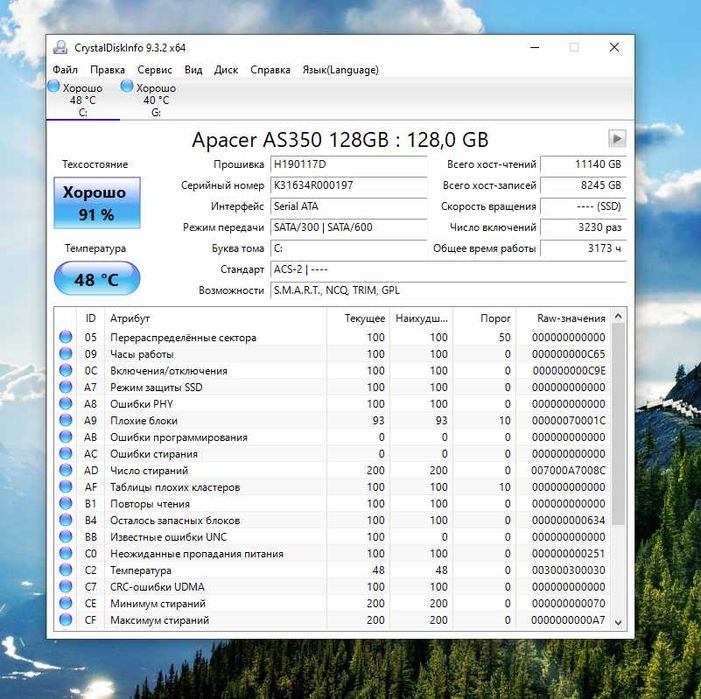
Task: Click status icon of row C7 CRC-ошибки UDMA
Action: 65,586
